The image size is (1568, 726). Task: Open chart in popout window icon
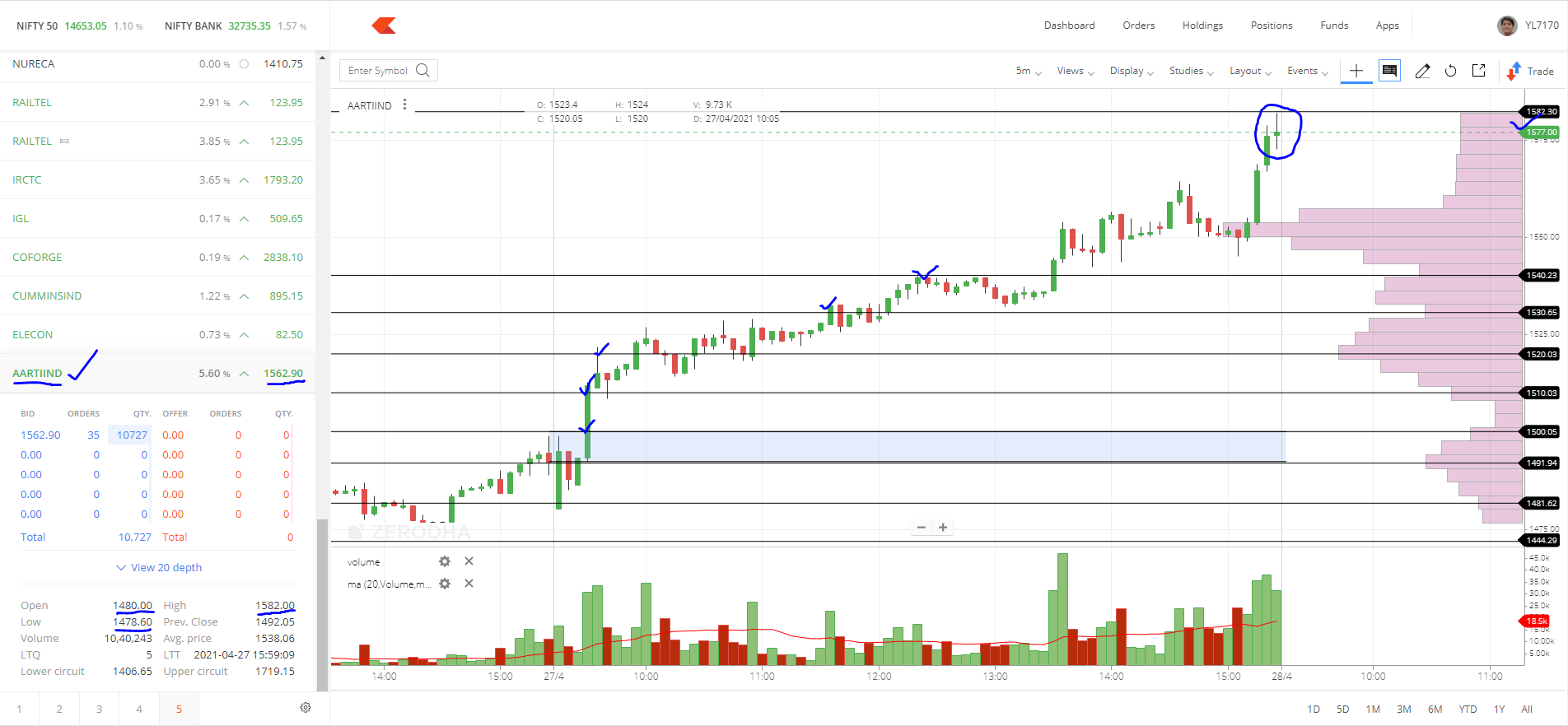click(x=1478, y=71)
